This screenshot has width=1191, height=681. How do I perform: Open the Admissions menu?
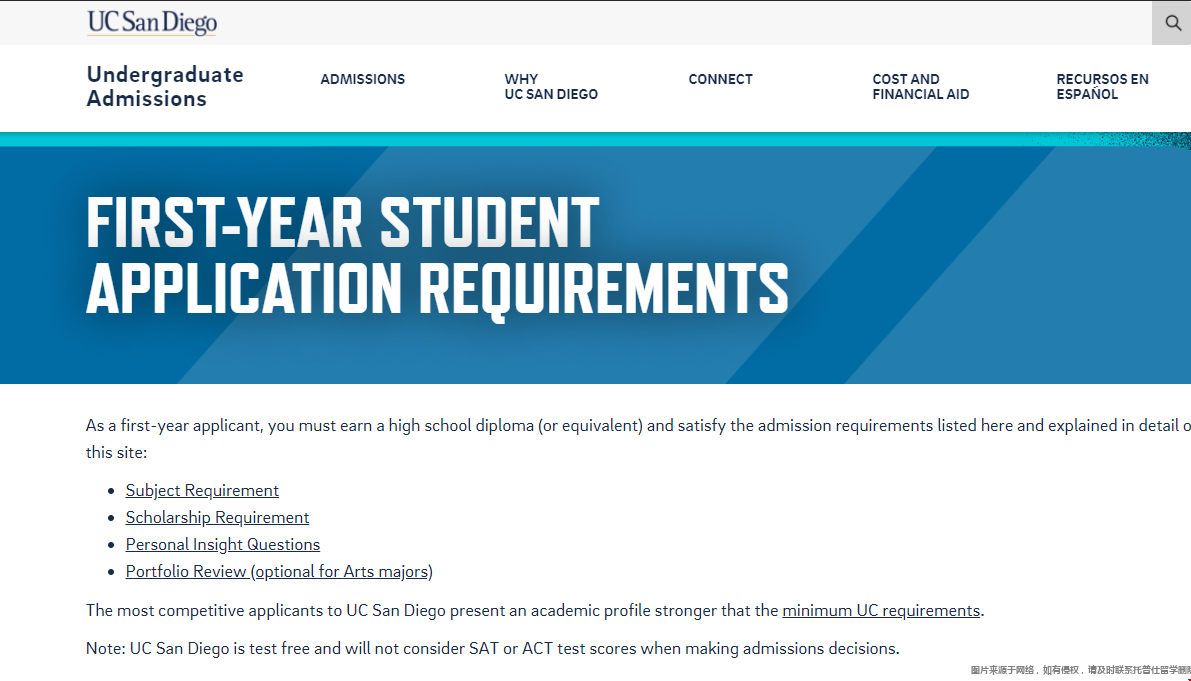[362, 79]
